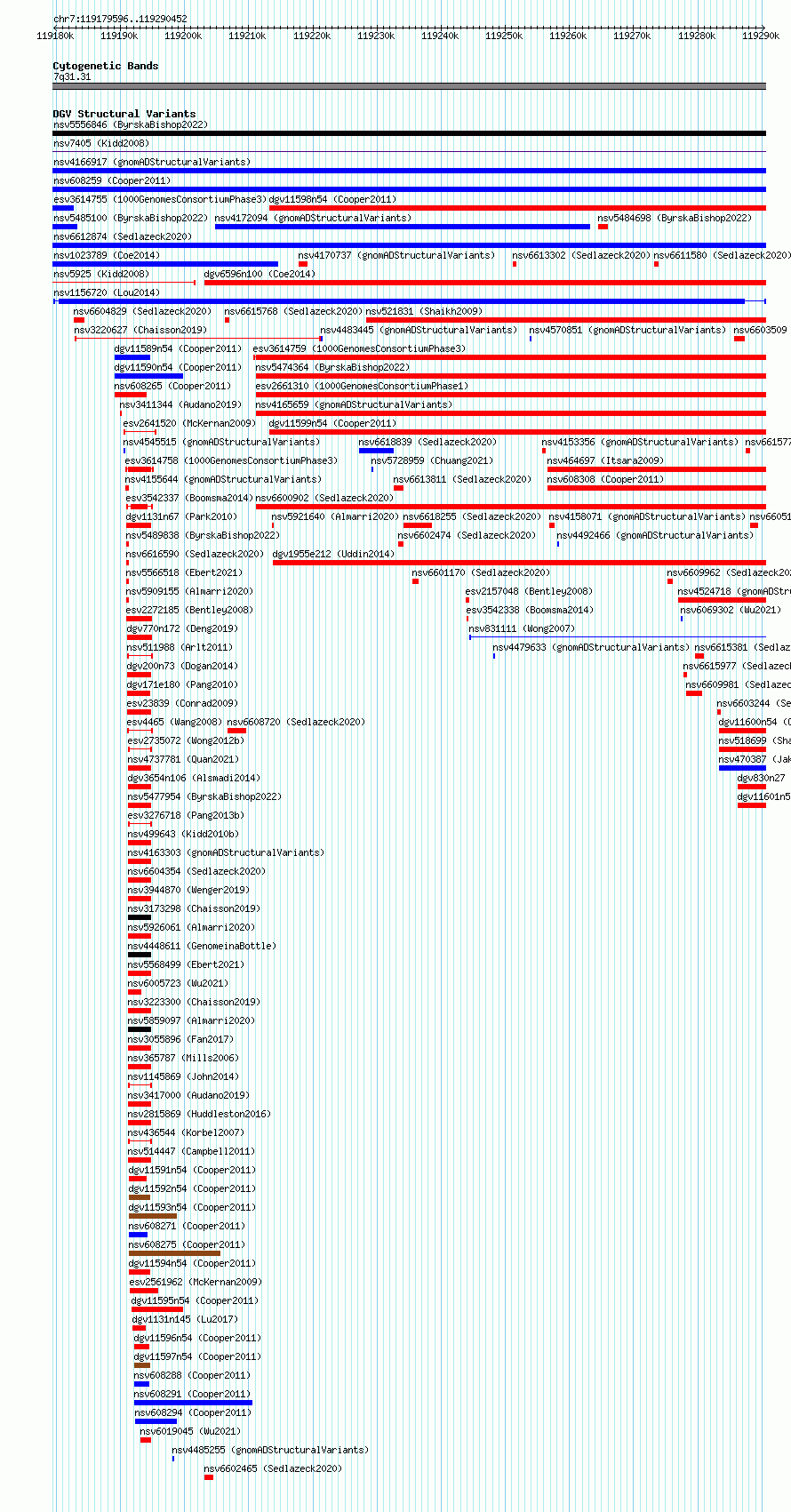Open variant nsv1023789 (Coe2014)
The width and height of the screenshot is (791, 1512).
click(x=107, y=255)
